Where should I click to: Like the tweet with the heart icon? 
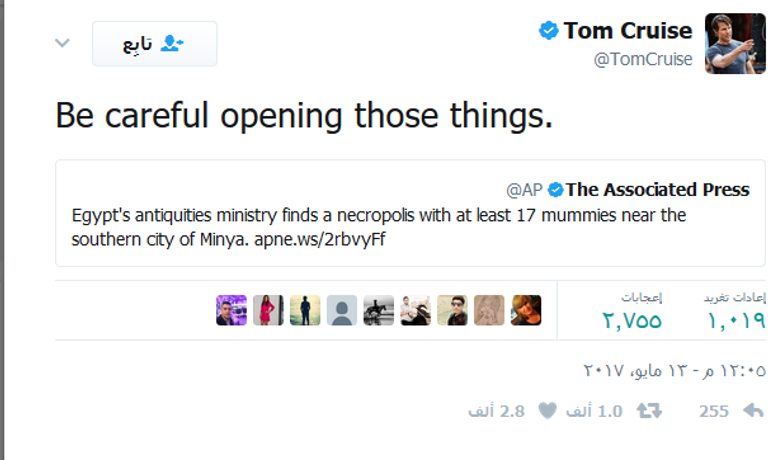[547, 411]
